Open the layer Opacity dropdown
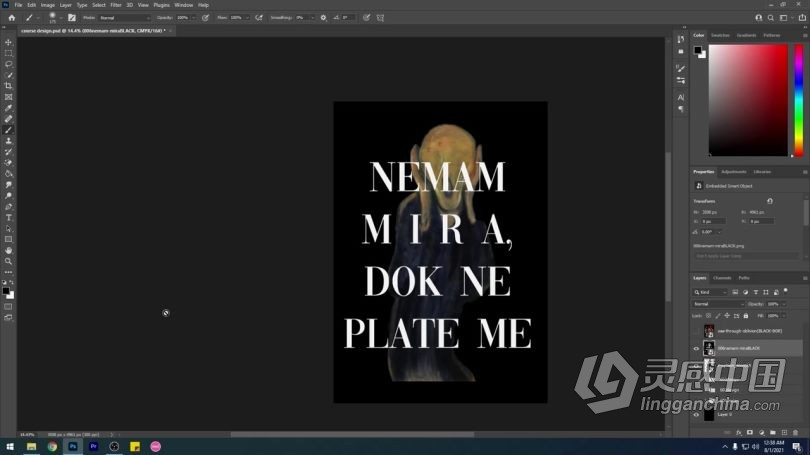Viewport: 810px width, 455px height. point(784,304)
